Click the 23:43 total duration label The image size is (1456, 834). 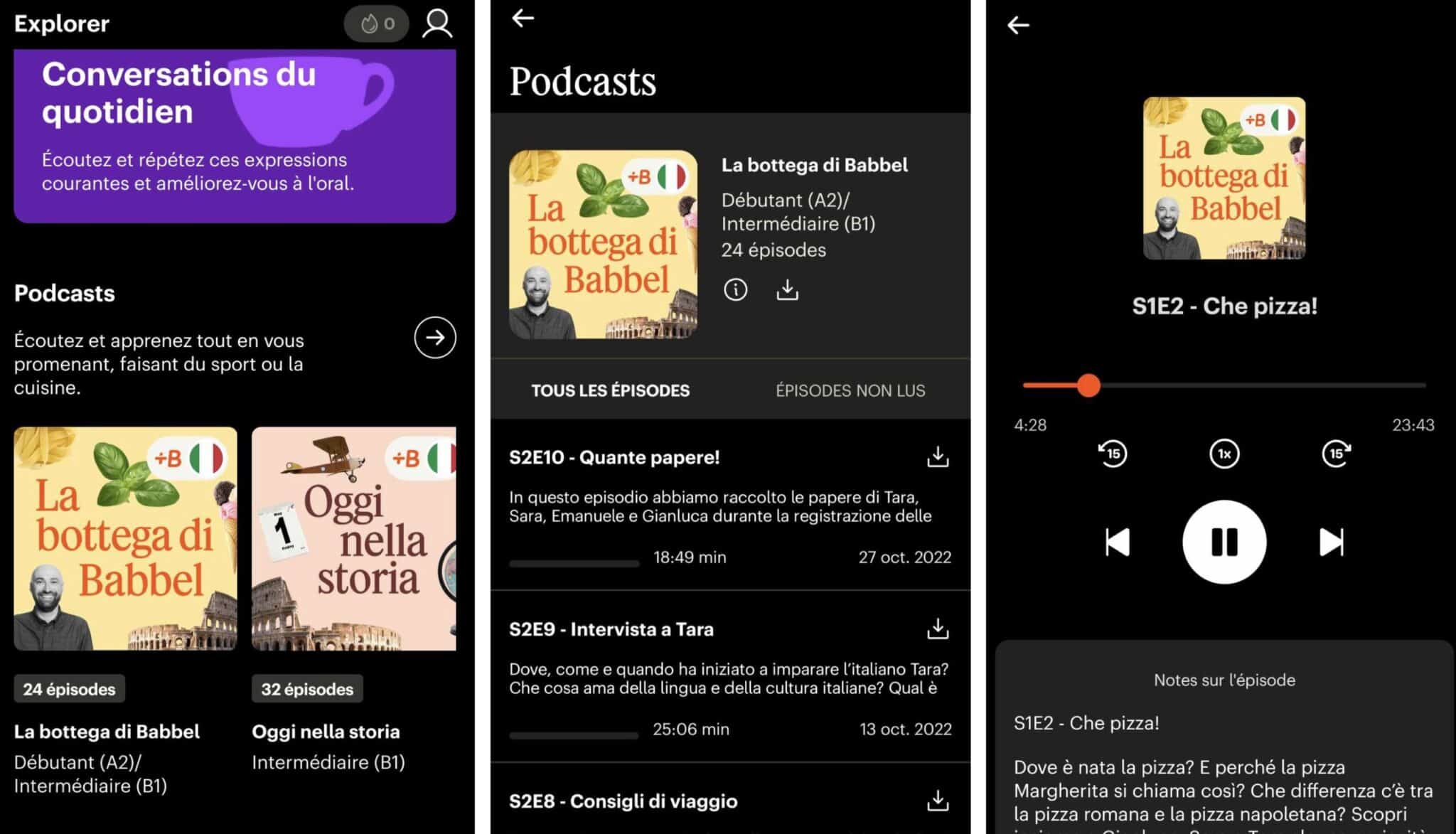point(1413,425)
